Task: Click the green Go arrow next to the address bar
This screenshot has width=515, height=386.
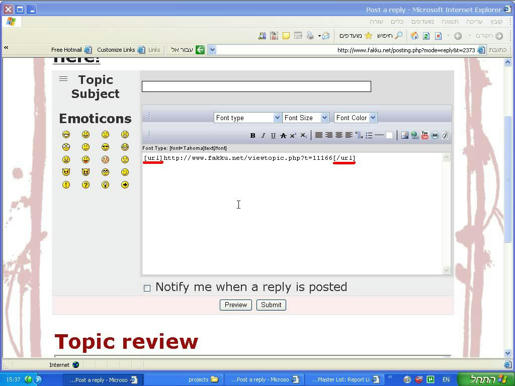Action: [x=200, y=50]
